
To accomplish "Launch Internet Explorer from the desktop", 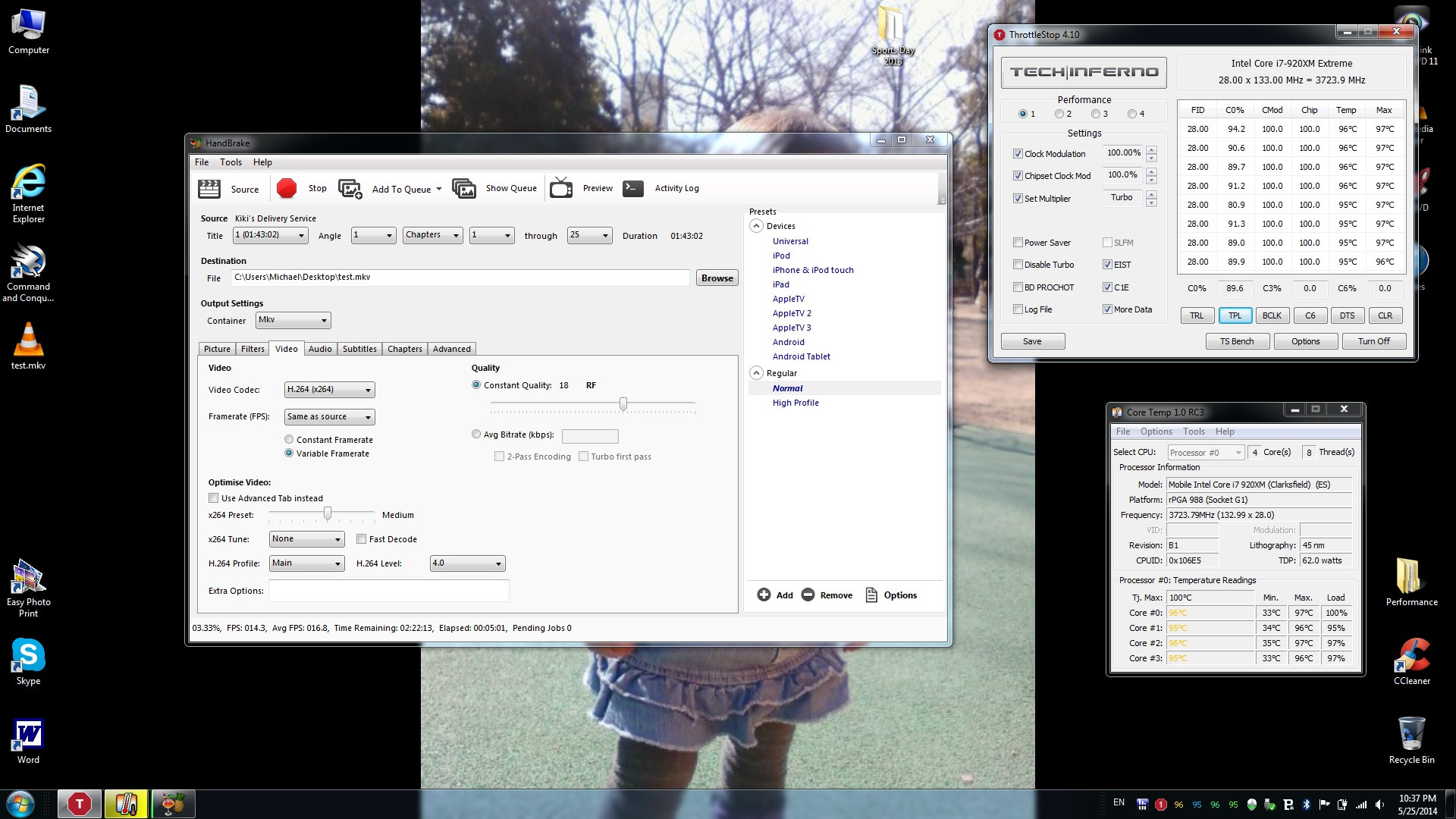I will pyautogui.click(x=29, y=193).
